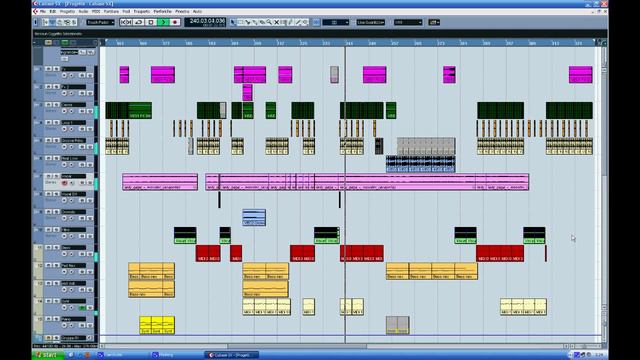Solo the Cassa track
Viewport: 640px width, 360px height.
pyautogui.click(x=56, y=104)
